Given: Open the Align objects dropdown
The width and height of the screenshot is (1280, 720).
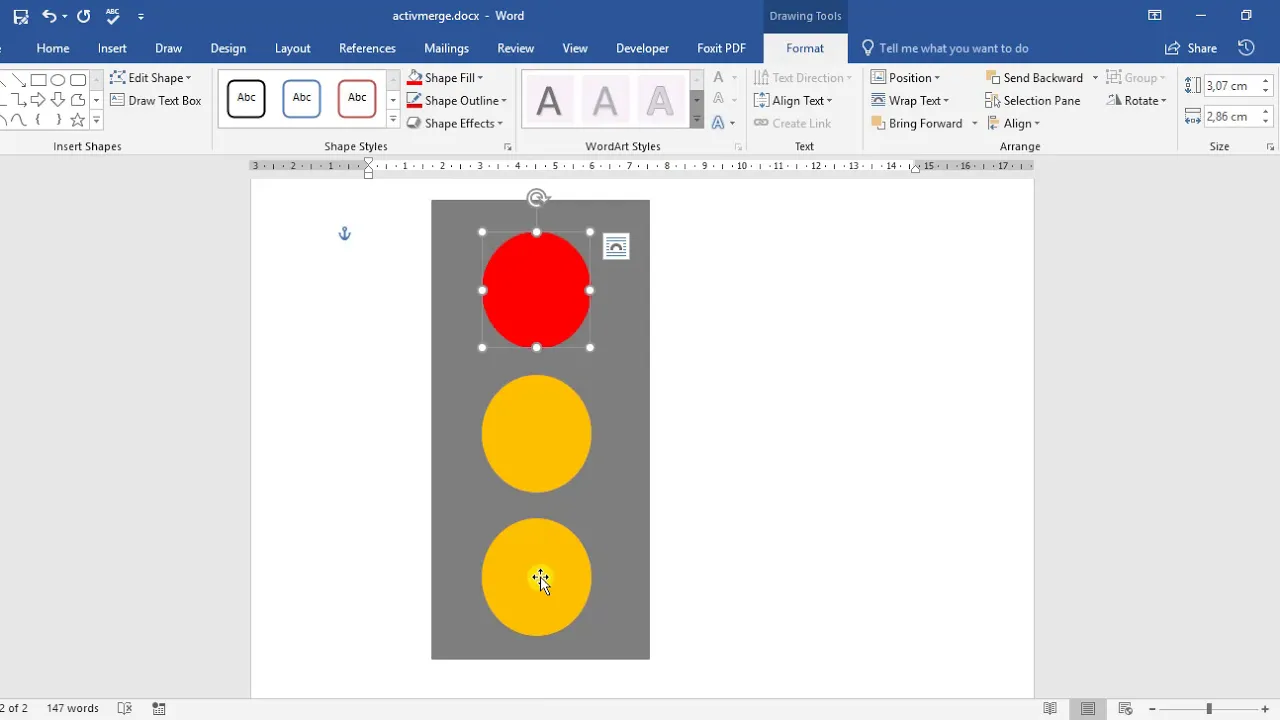Looking at the screenshot, I should point(1013,123).
